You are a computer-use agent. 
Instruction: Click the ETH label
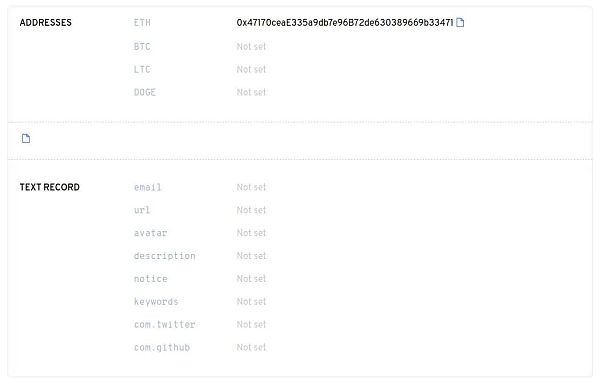click(x=142, y=23)
